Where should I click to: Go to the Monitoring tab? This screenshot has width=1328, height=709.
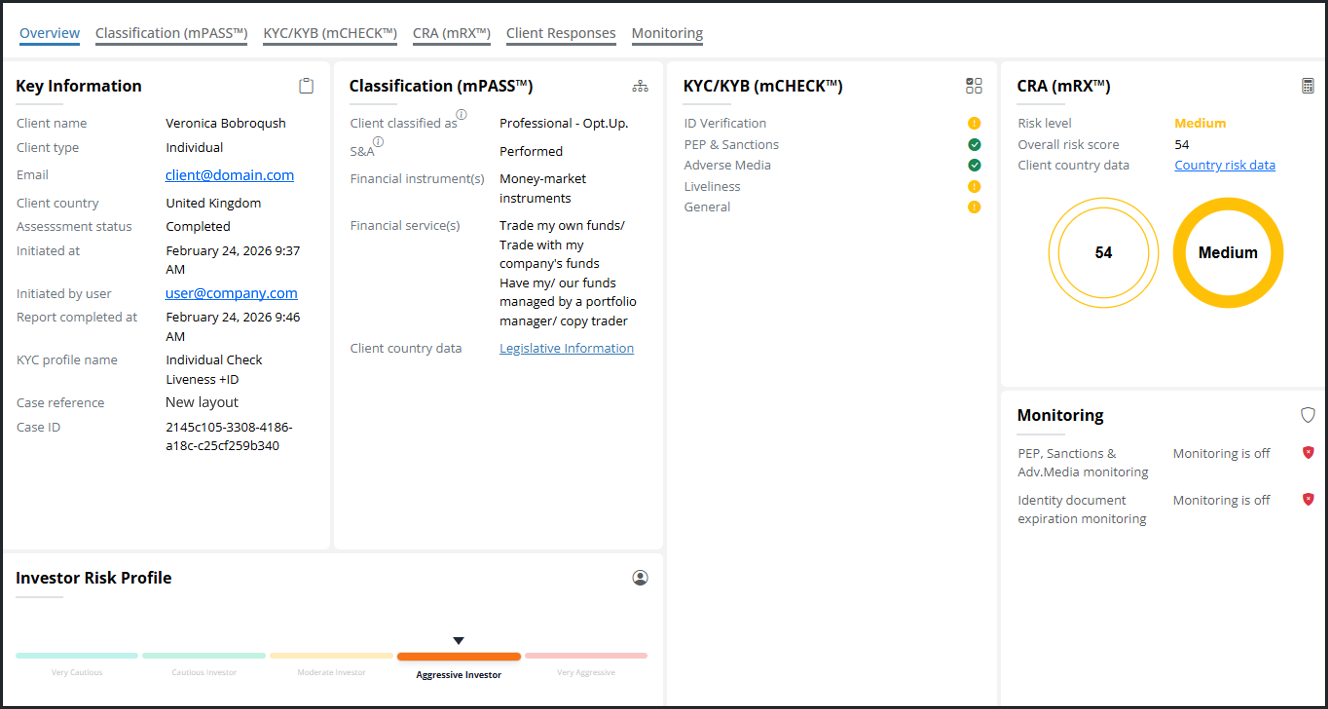(x=667, y=33)
